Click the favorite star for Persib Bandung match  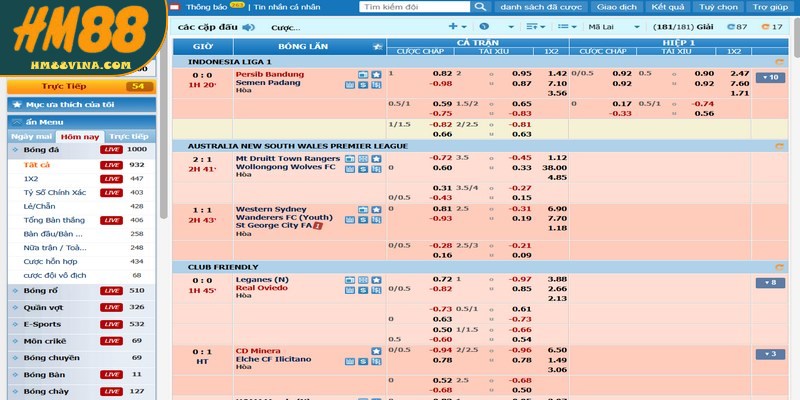tap(376, 74)
